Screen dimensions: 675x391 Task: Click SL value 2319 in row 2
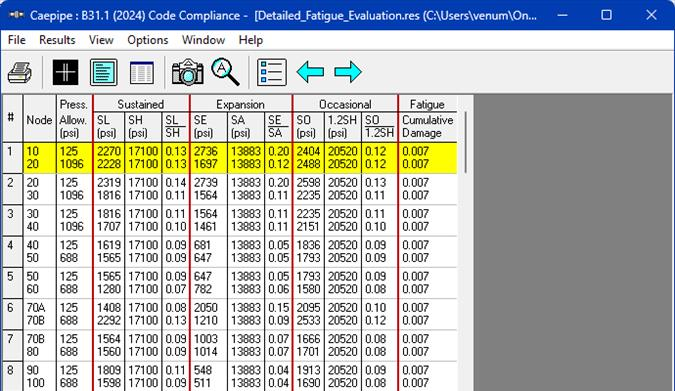pos(109,183)
